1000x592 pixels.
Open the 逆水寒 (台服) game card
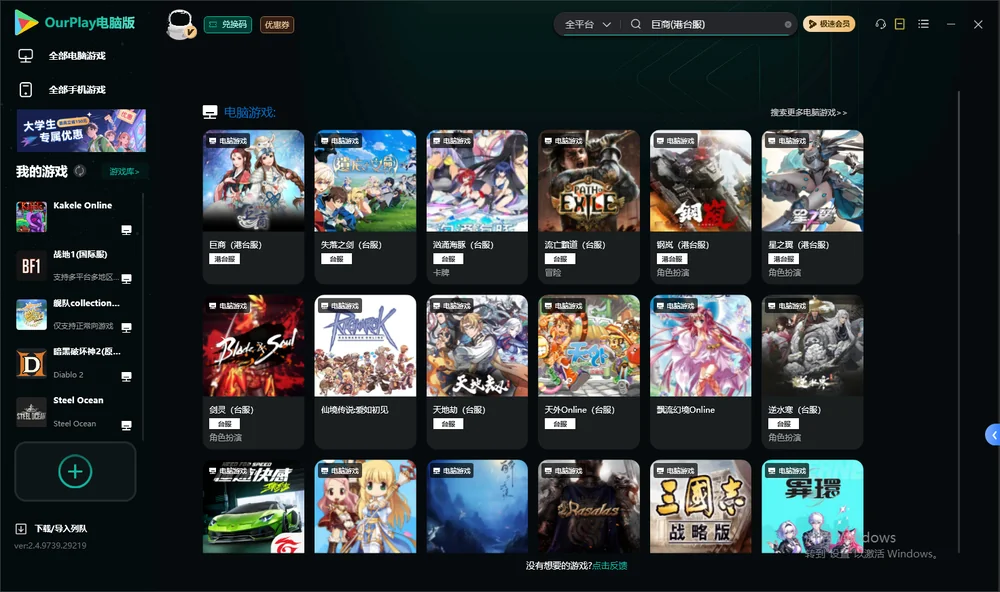pos(812,372)
